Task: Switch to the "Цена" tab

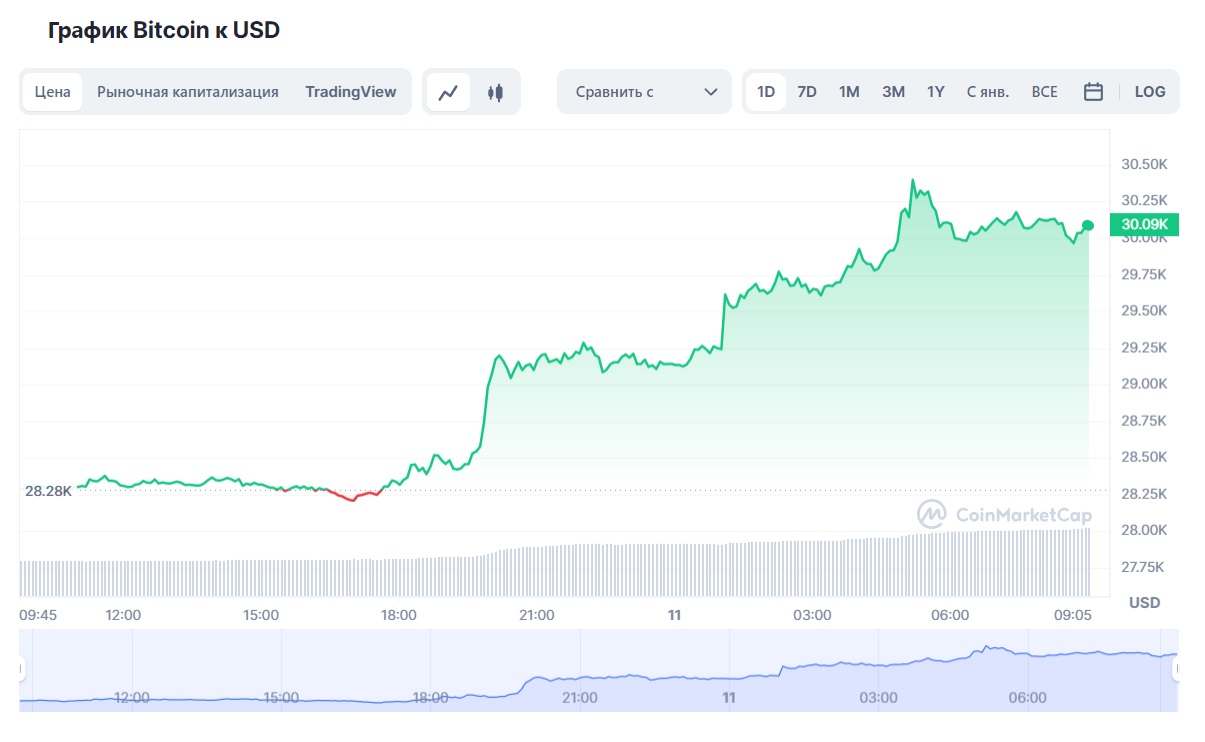Action: [x=53, y=92]
